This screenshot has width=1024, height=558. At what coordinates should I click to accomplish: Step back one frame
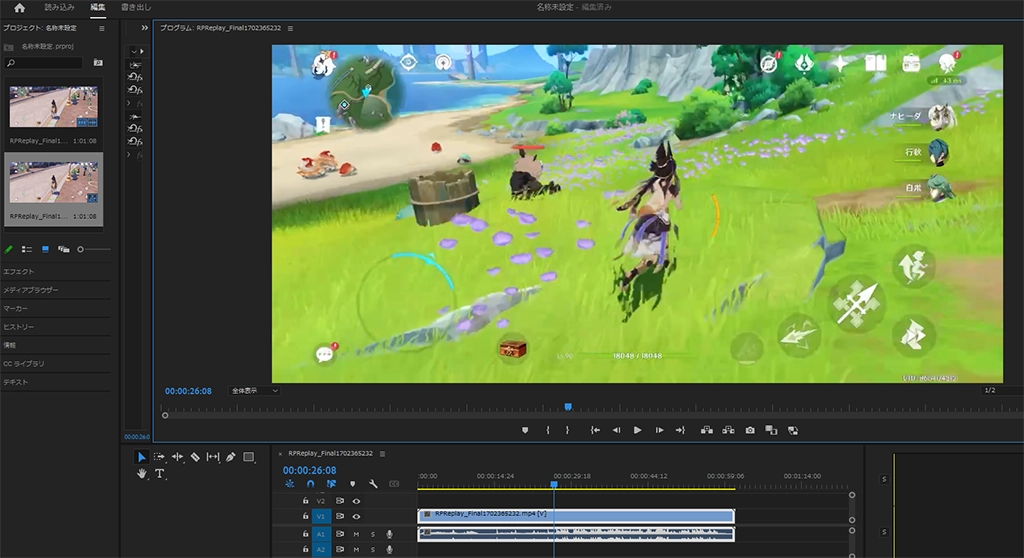click(616, 430)
